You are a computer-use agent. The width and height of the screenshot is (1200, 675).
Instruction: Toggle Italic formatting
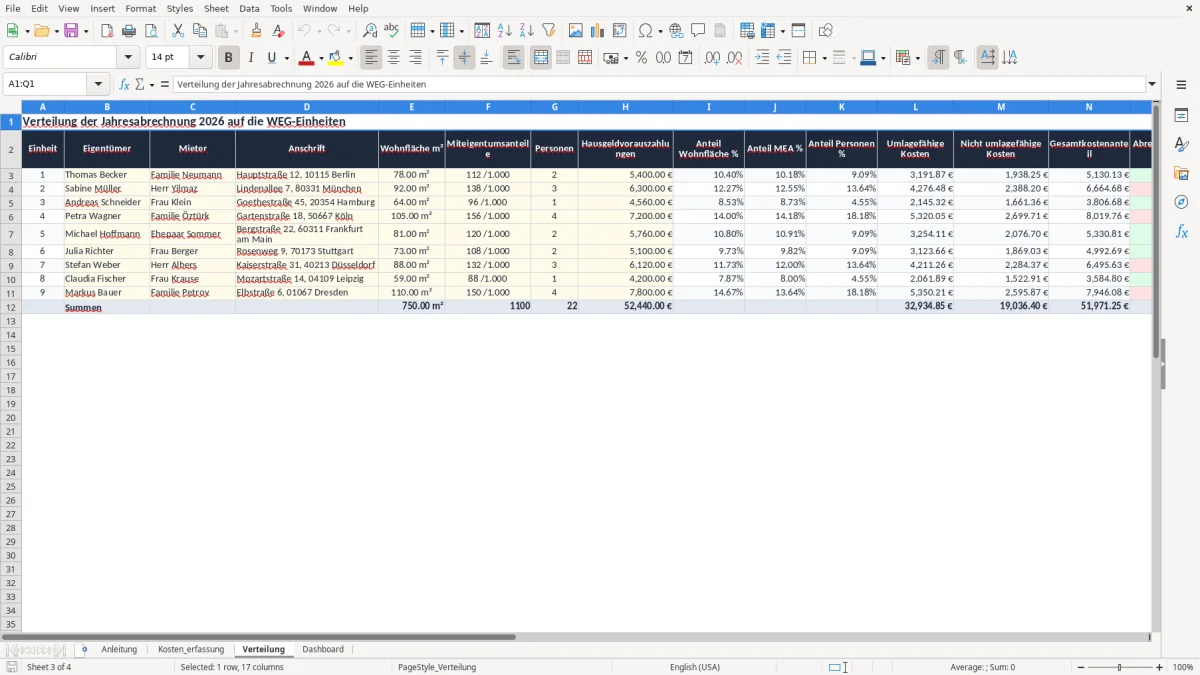(251, 58)
